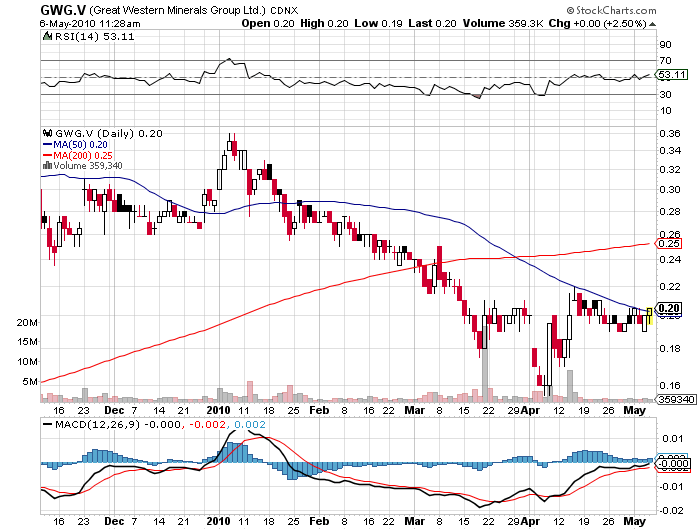Click the Last 0.20 value in header
The image size is (700, 530).
point(432,24)
